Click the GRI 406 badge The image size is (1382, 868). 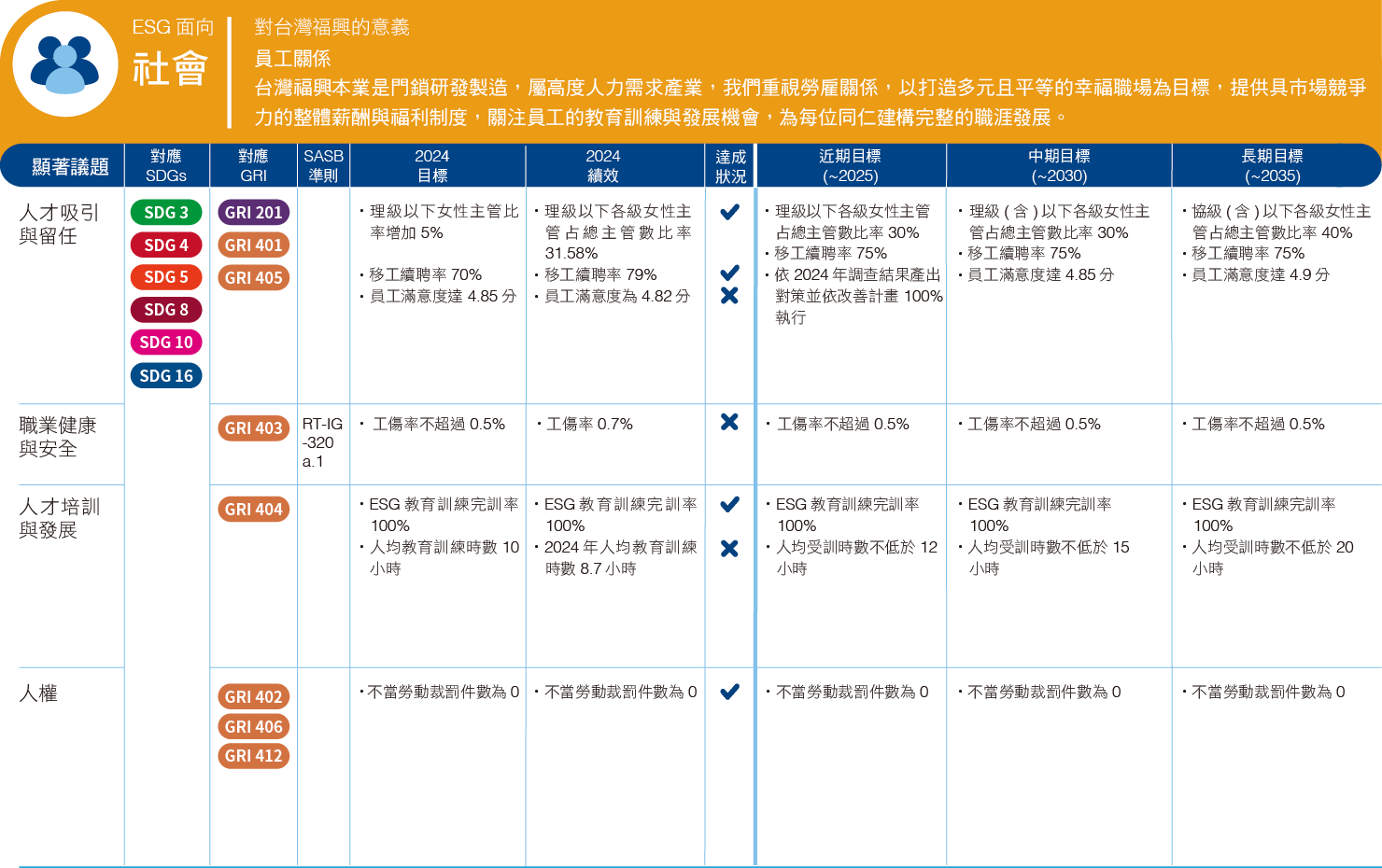click(x=254, y=726)
